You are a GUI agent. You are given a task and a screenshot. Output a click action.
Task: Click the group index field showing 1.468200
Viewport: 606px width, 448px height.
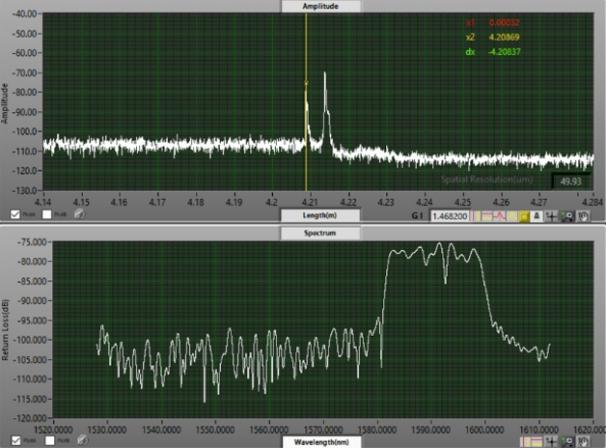(453, 215)
